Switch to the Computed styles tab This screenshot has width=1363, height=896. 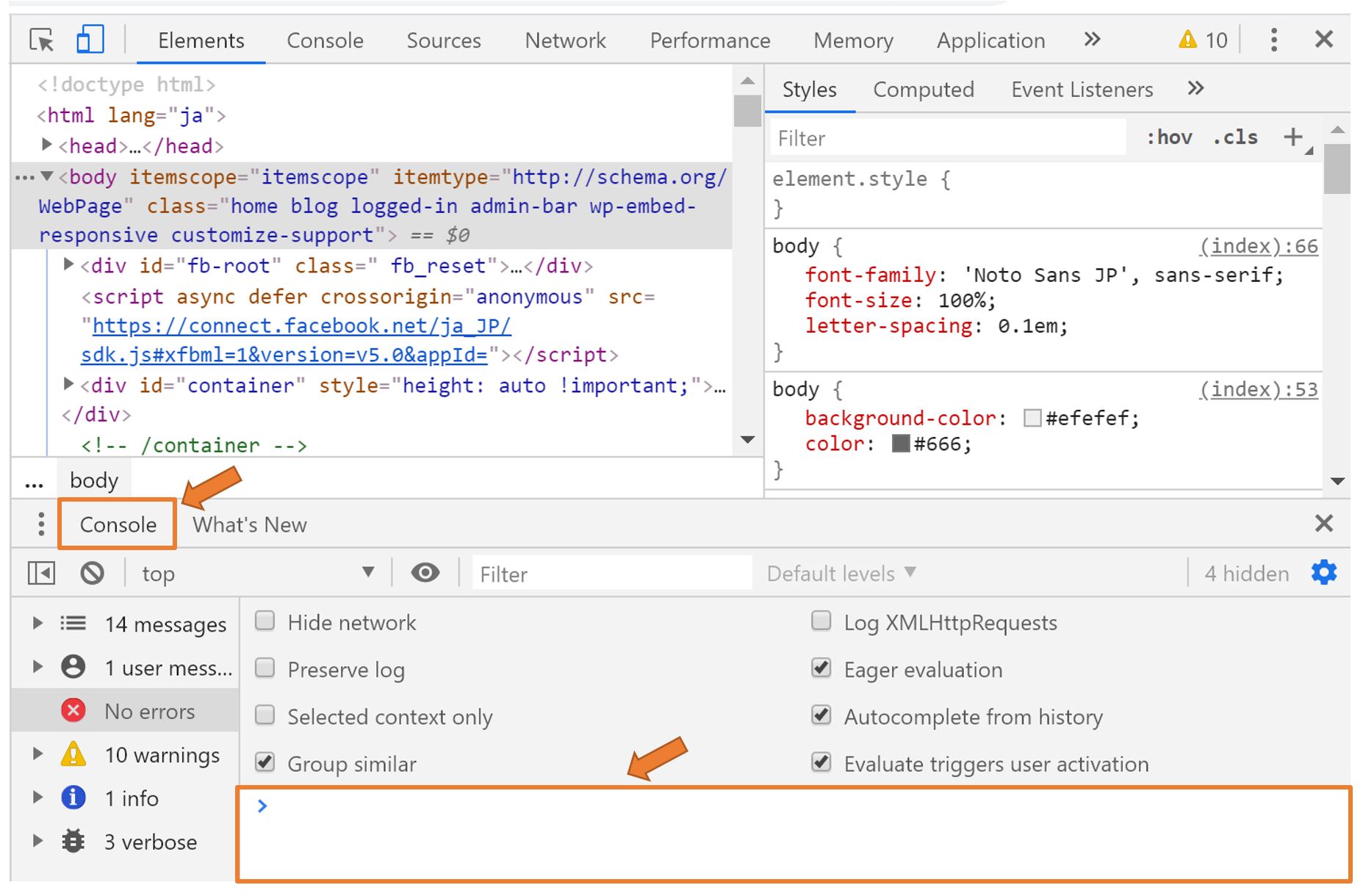coord(923,90)
